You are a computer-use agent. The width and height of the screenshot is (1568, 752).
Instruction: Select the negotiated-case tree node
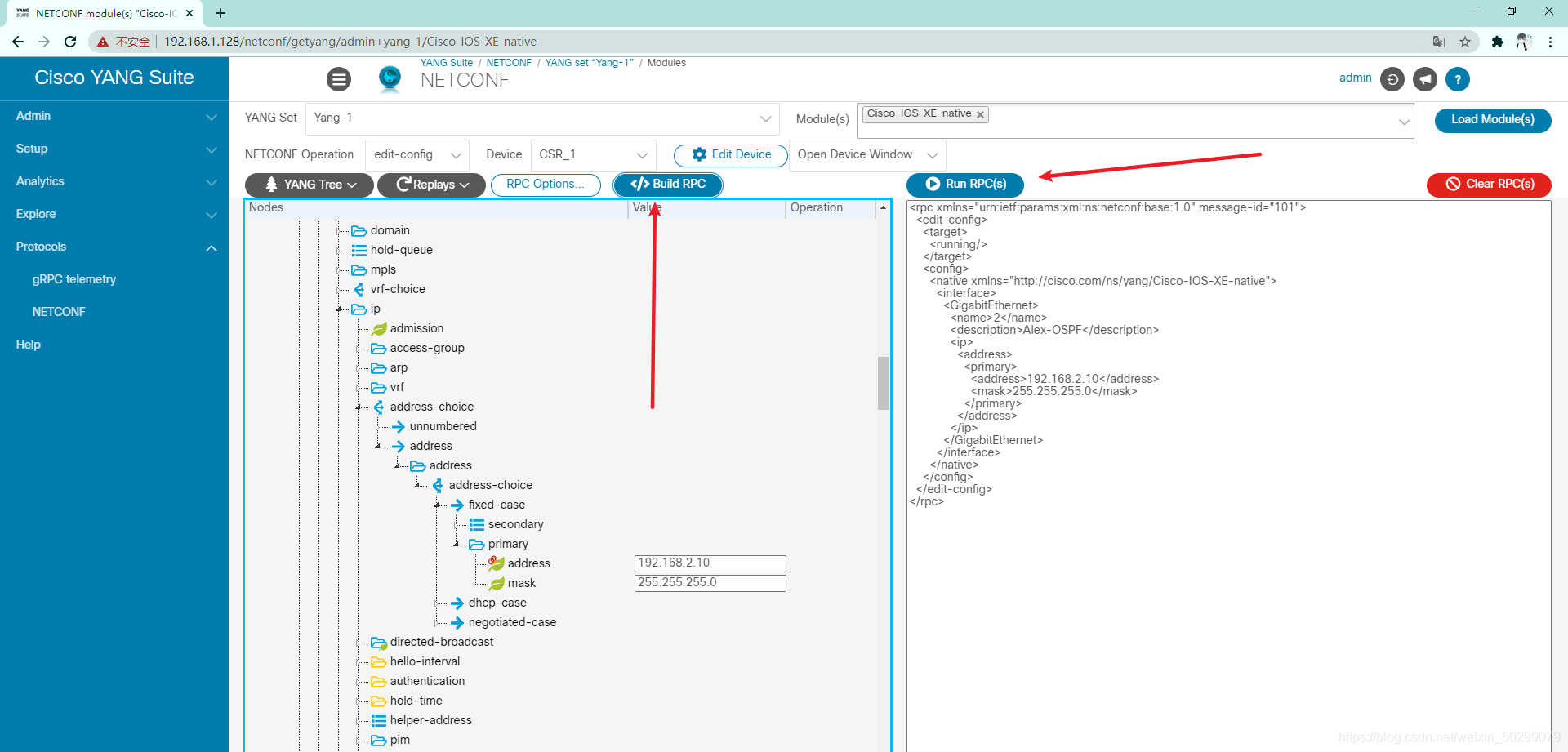(x=512, y=623)
